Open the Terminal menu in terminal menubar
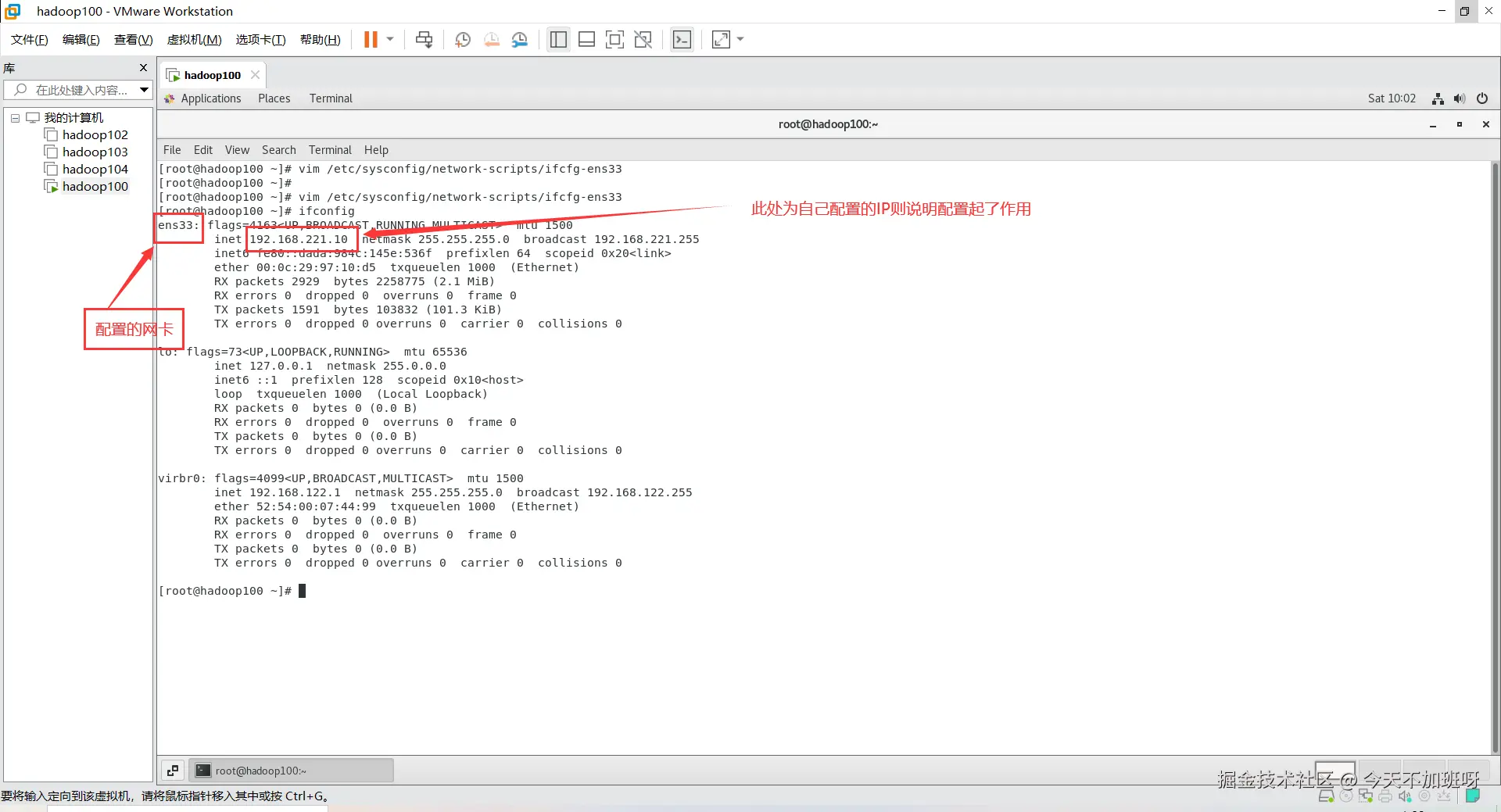 330,150
